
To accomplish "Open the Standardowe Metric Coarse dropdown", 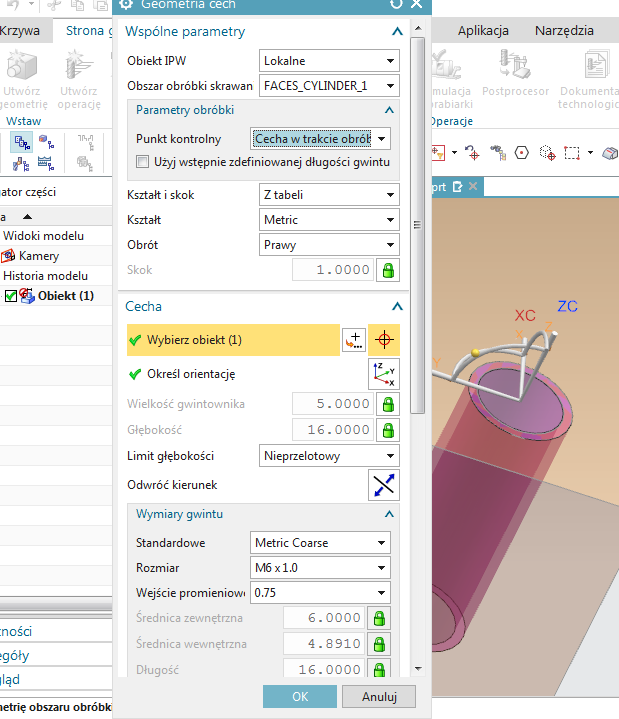I will pyautogui.click(x=321, y=543).
